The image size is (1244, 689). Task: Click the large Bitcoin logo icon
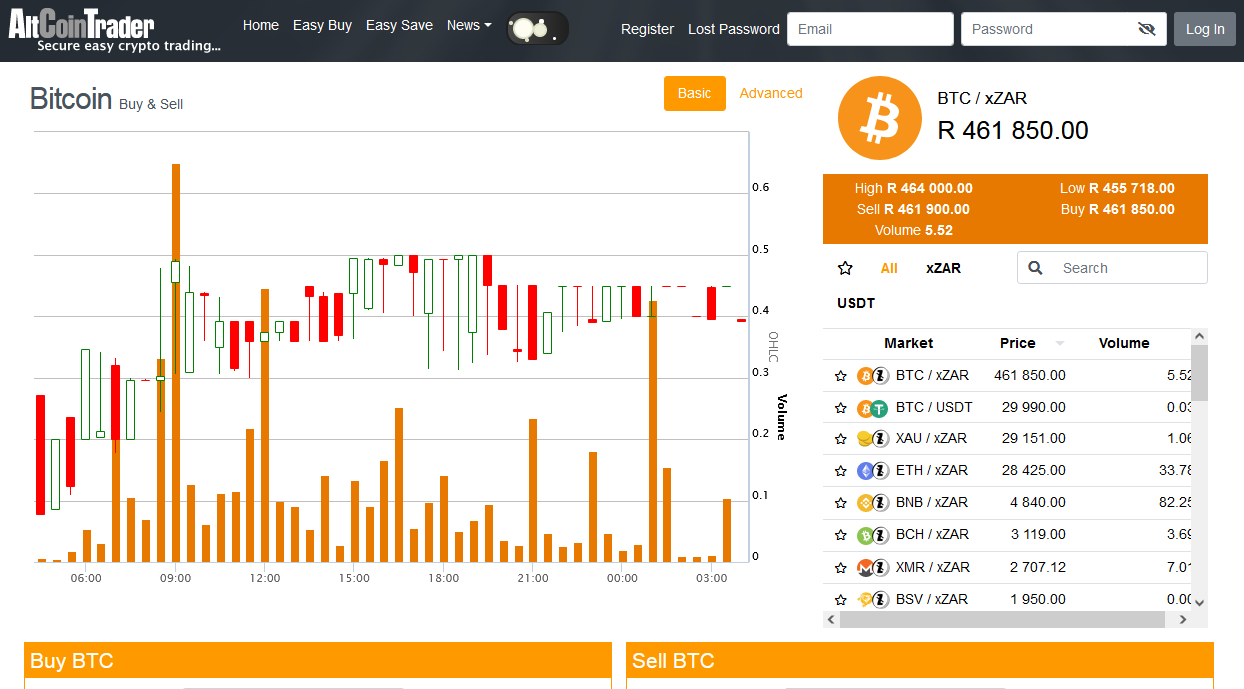click(x=879, y=118)
